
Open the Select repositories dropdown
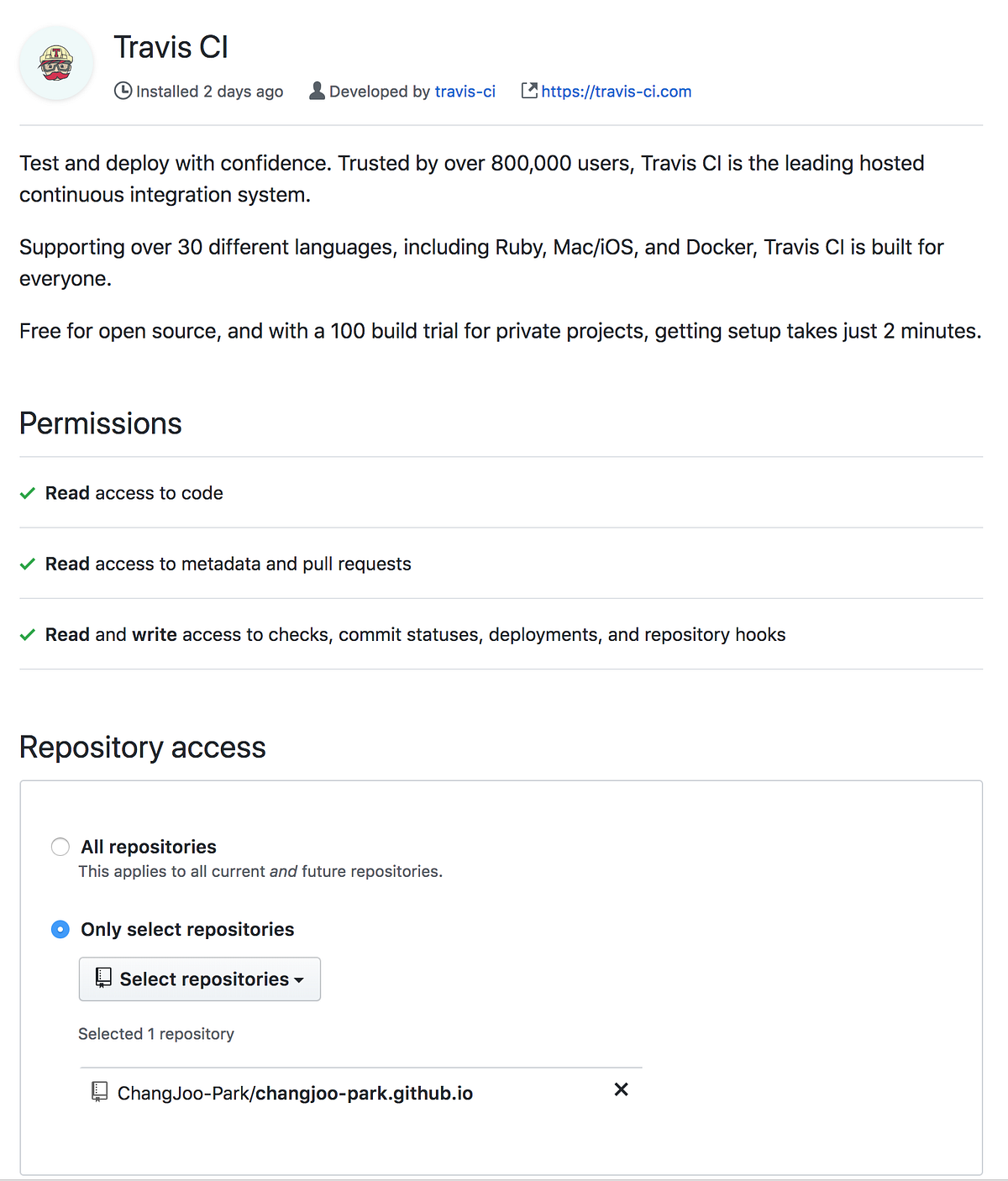(x=199, y=979)
